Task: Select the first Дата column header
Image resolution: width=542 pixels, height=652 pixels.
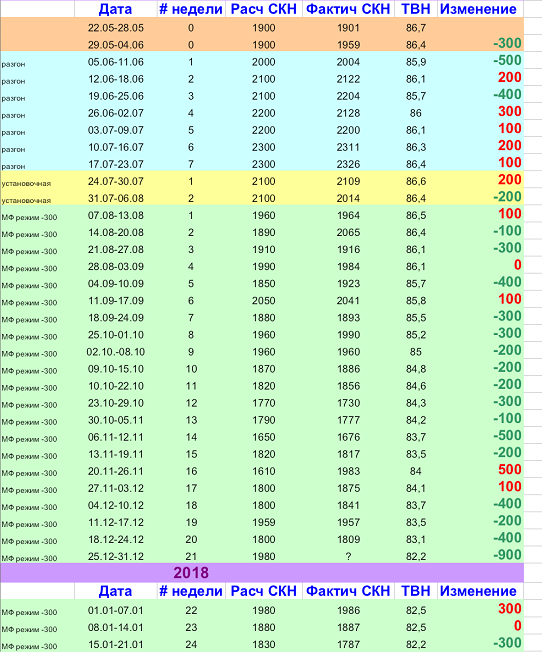Action: click(x=115, y=9)
